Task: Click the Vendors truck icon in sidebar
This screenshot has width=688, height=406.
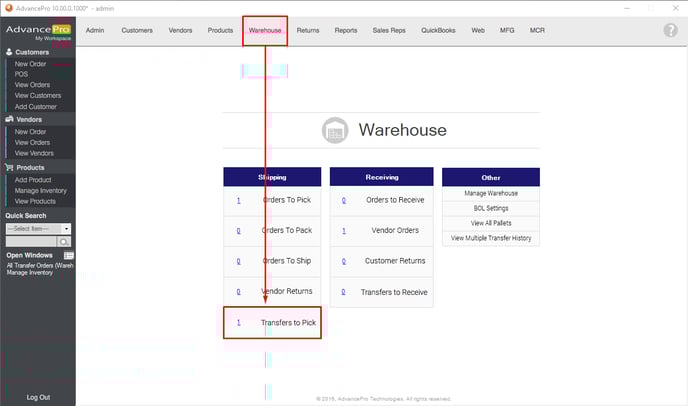Action: pyautogui.click(x=9, y=119)
